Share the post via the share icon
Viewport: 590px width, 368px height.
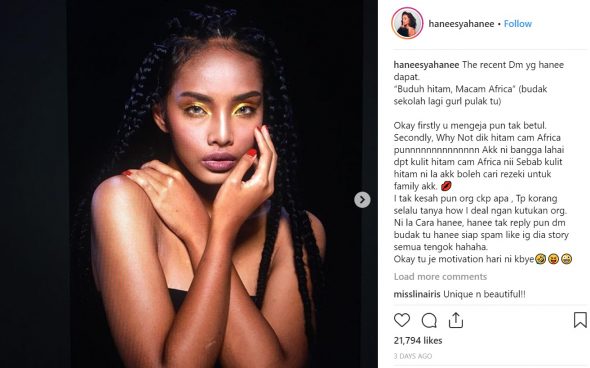[x=456, y=320]
